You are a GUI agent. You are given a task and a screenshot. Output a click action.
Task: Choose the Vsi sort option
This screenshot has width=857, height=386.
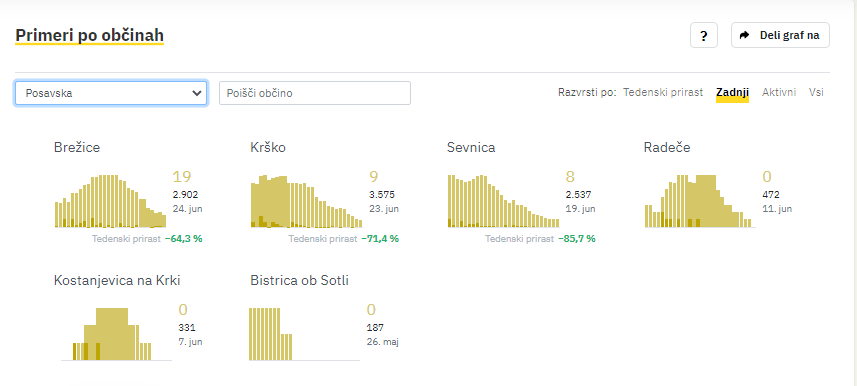(816, 92)
